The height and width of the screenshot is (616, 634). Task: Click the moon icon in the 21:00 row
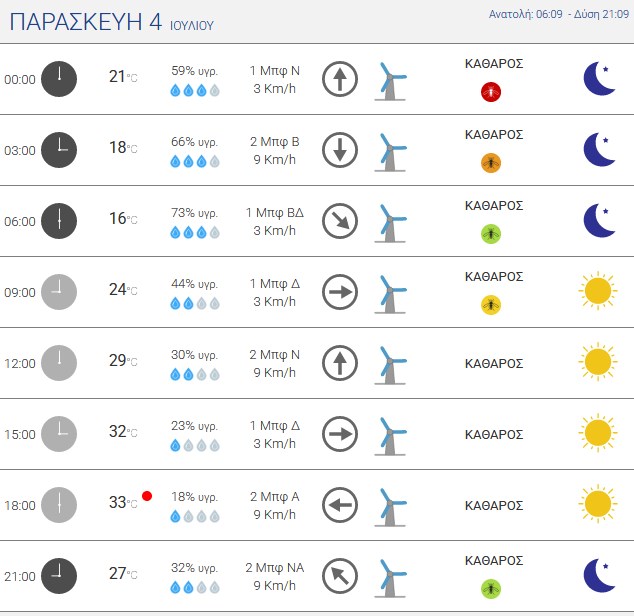point(599,575)
